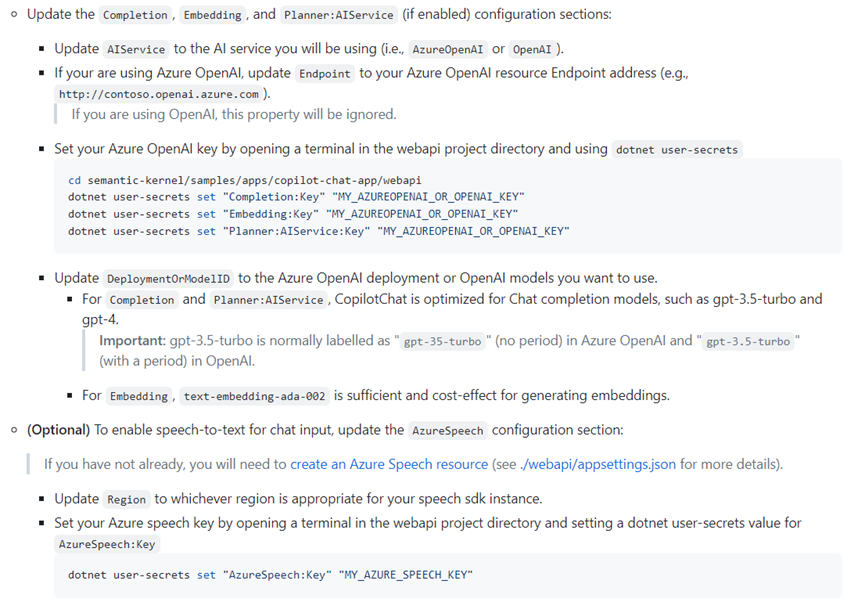
Task: Click the 'dotnet user-secrets' inline code above first code block
Action: [x=677, y=149]
